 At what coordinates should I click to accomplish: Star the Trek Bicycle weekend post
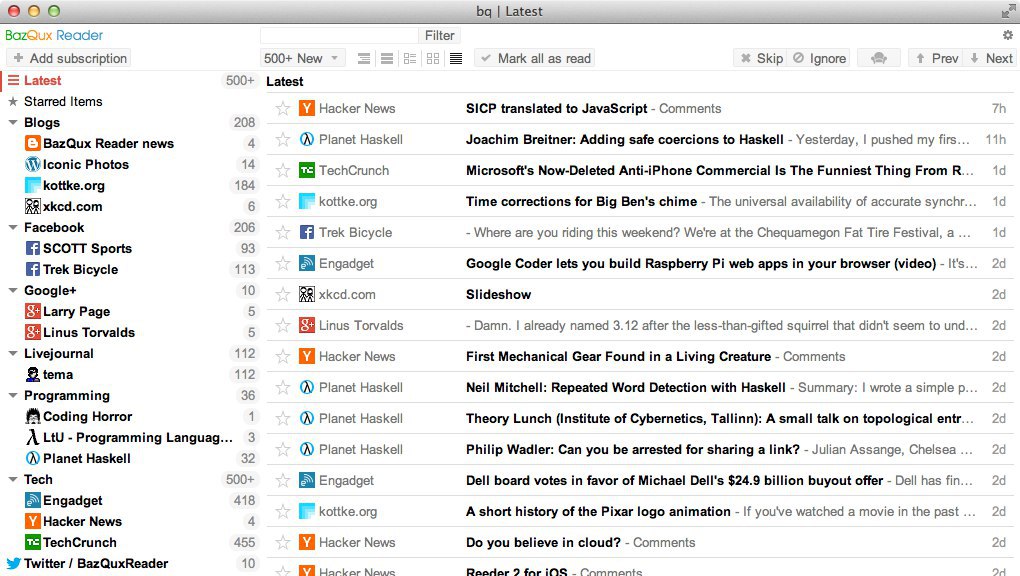[282, 232]
